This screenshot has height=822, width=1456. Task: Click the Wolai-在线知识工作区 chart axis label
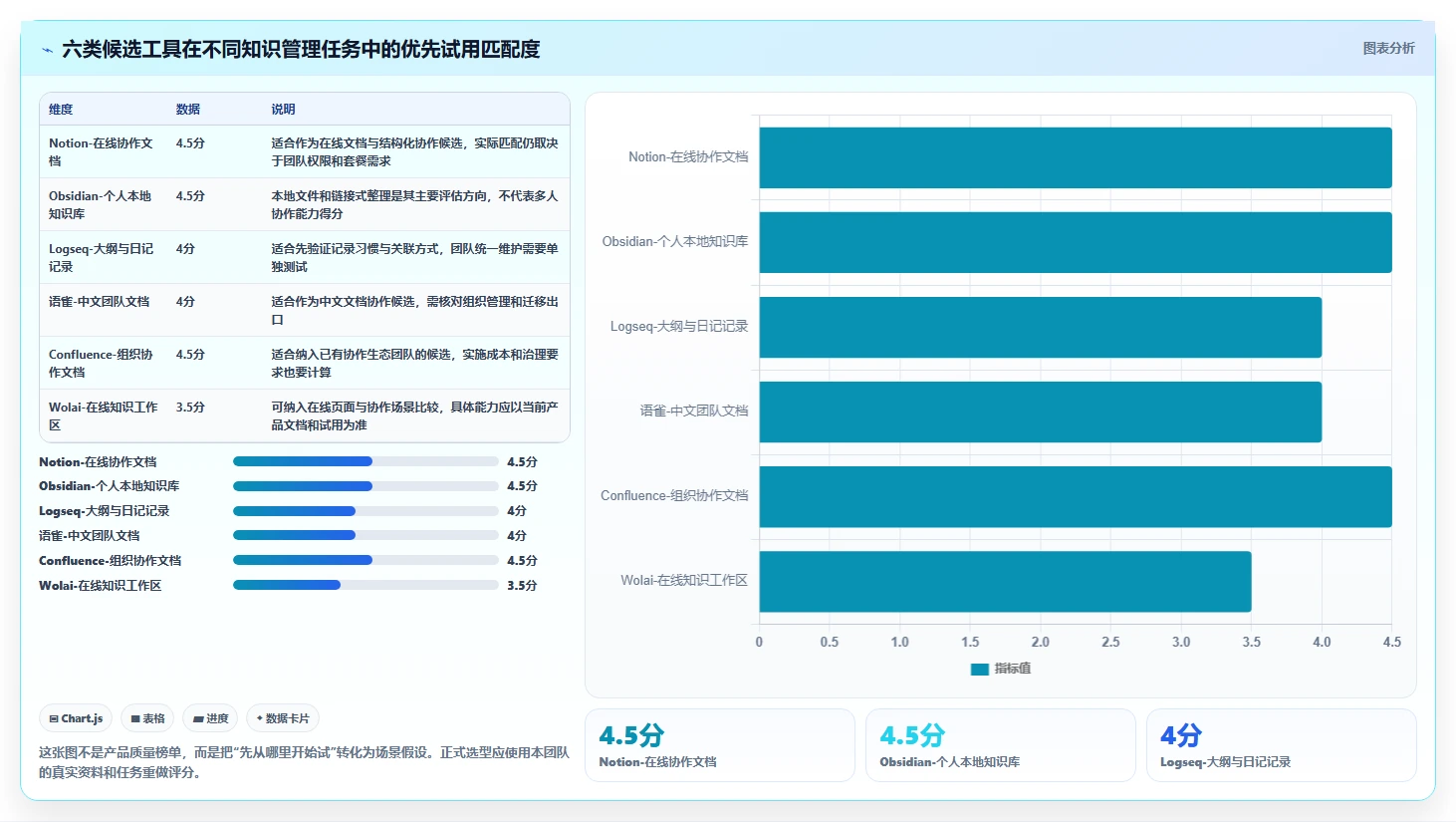[x=683, y=580]
